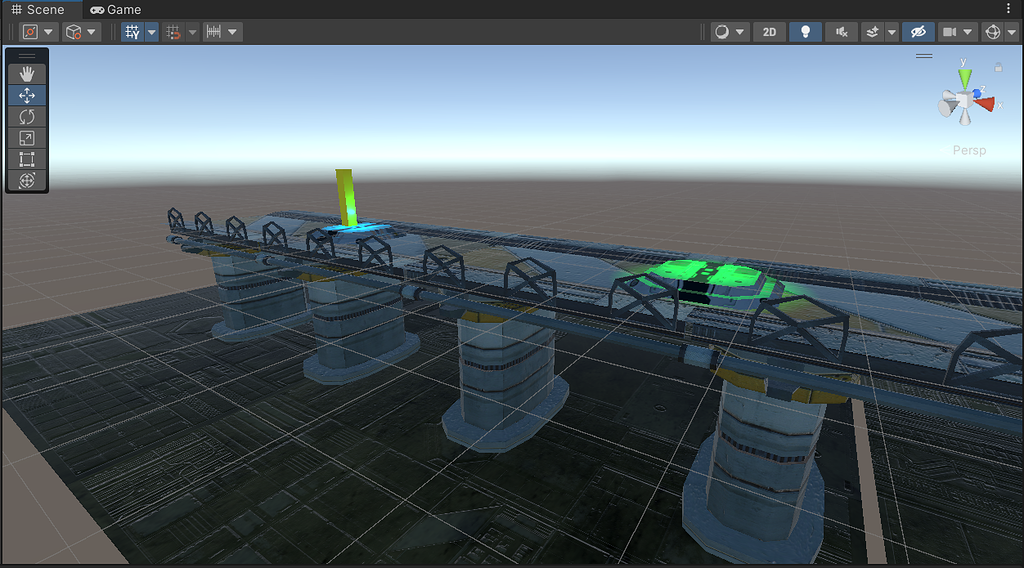1024x568 pixels.
Task: Select the combined Transform tool
Action: click(27, 180)
